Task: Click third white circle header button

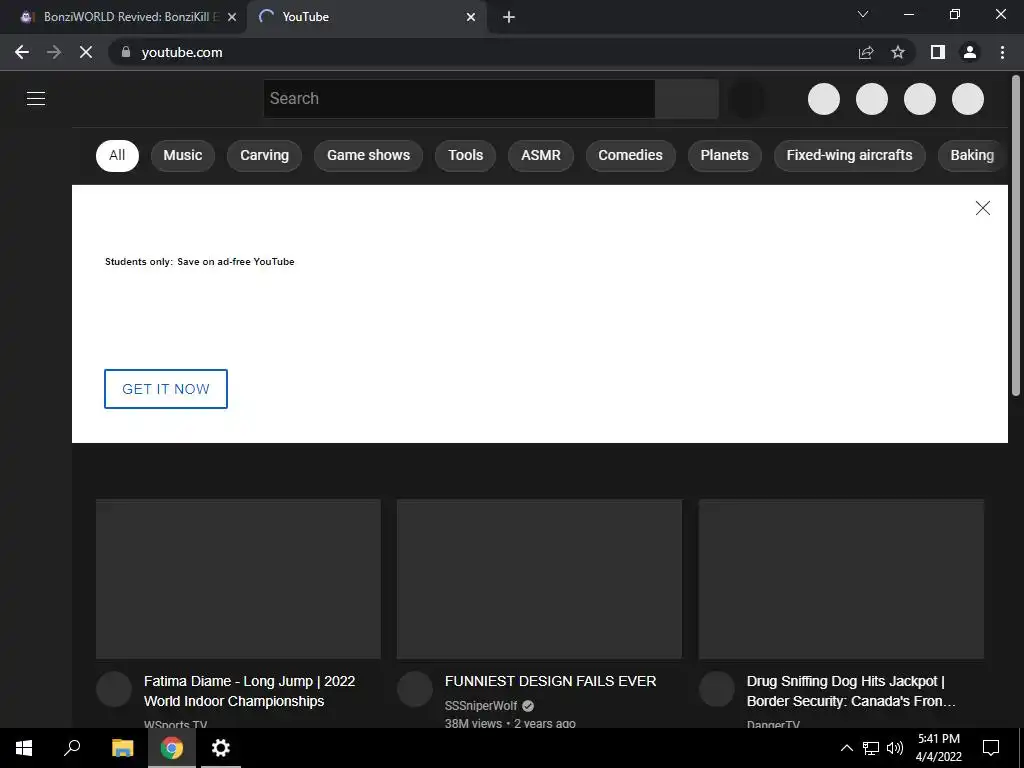Action: 920,99
